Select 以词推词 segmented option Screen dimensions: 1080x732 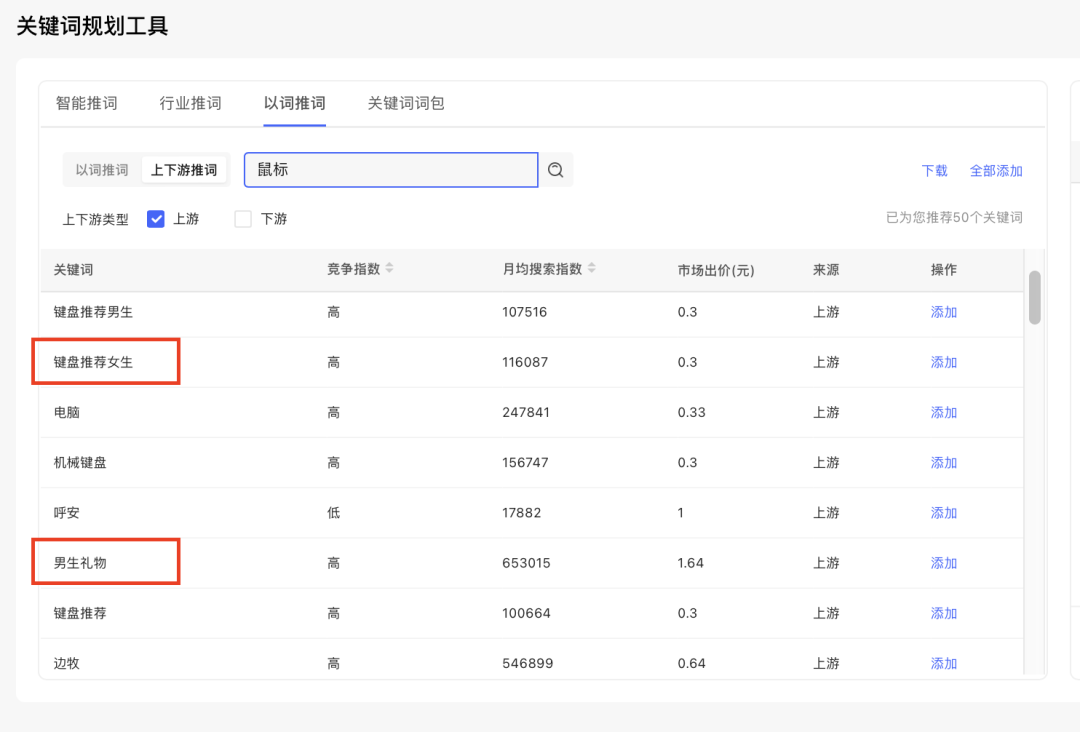pyautogui.click(x=102, y=170)
